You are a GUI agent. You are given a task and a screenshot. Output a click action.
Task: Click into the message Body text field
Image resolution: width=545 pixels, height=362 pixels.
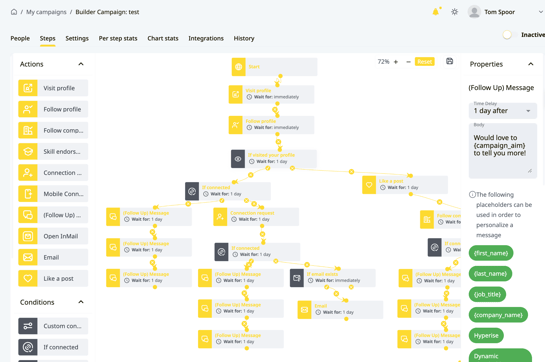(x=503, y=151)
